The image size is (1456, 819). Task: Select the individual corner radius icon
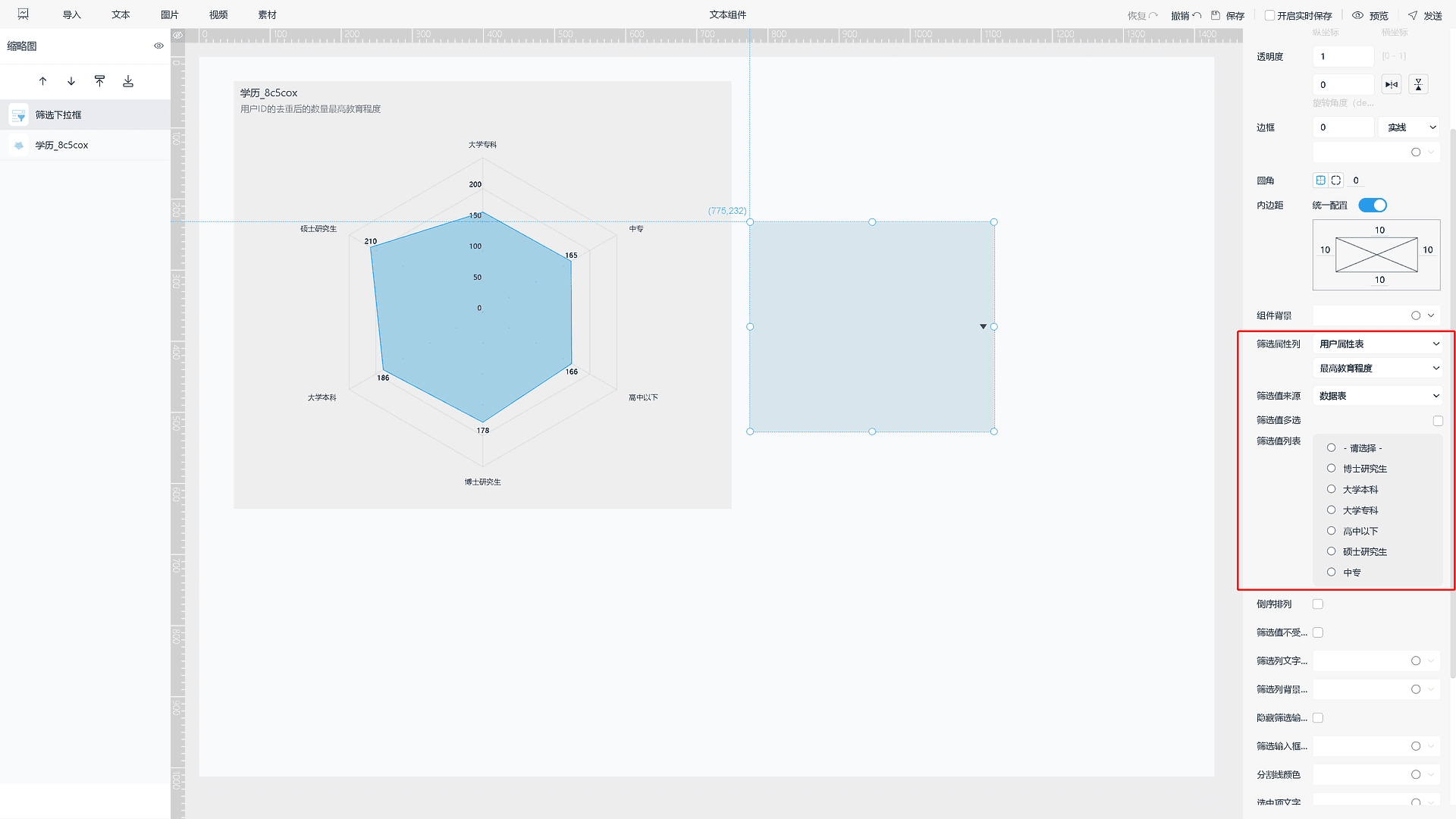(1336, 180)
